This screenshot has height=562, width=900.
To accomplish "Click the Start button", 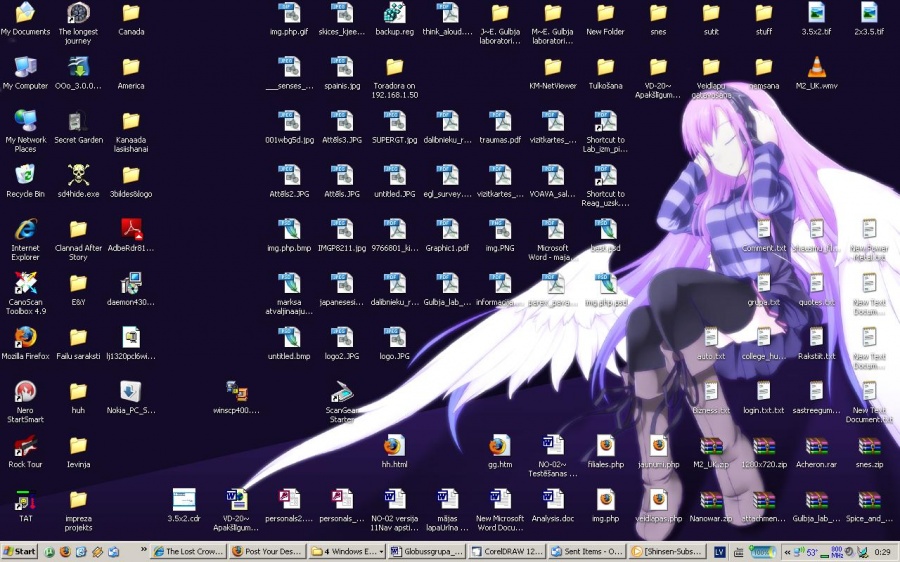I will [x=20, y=552].
